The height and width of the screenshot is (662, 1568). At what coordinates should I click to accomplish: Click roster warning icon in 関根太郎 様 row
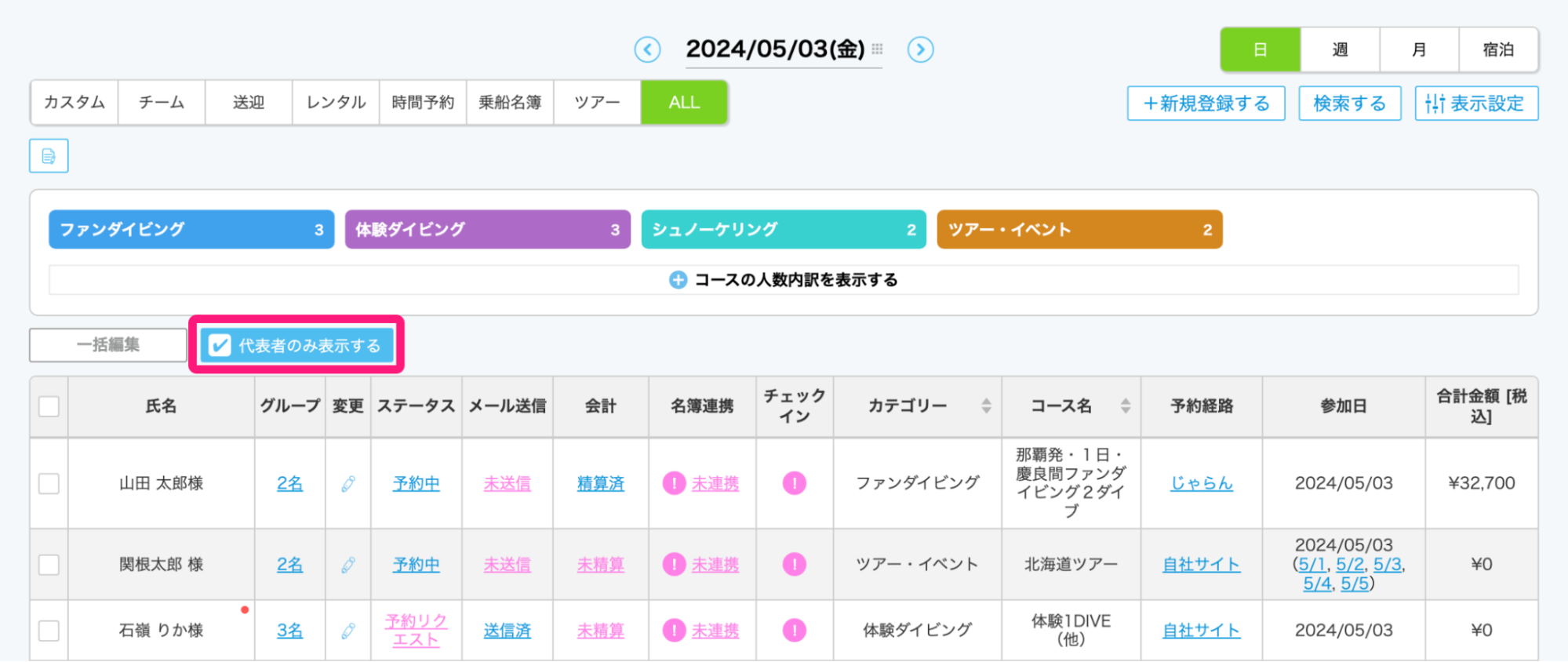(x=674, y=564)
